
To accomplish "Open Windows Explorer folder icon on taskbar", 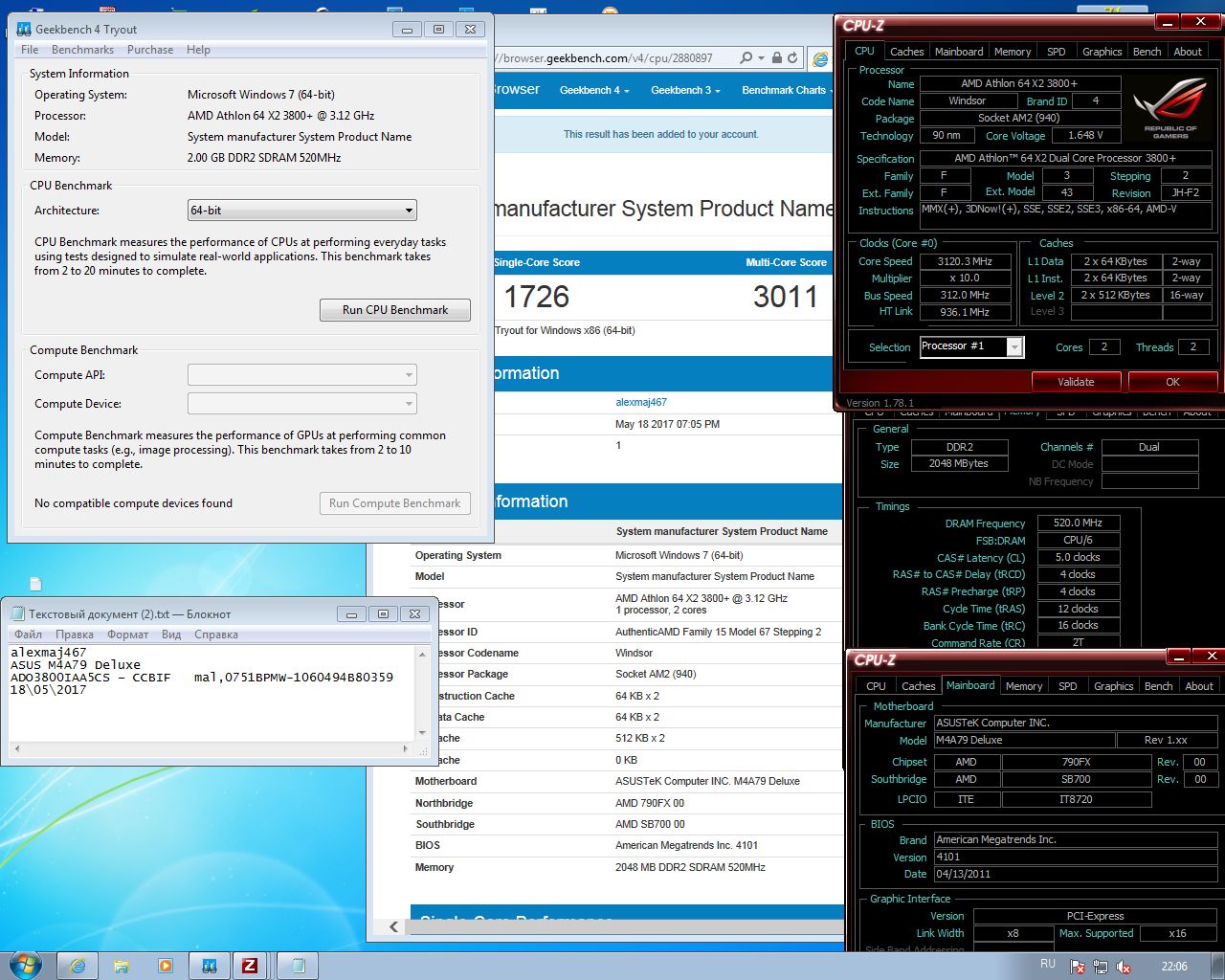I will coord(122,966).
